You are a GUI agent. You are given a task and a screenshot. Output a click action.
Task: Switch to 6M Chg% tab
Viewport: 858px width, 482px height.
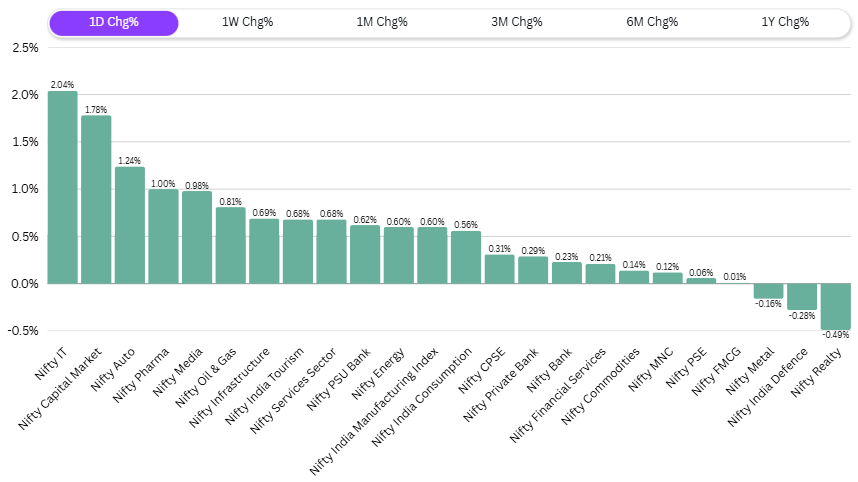(x=651, y=23)
